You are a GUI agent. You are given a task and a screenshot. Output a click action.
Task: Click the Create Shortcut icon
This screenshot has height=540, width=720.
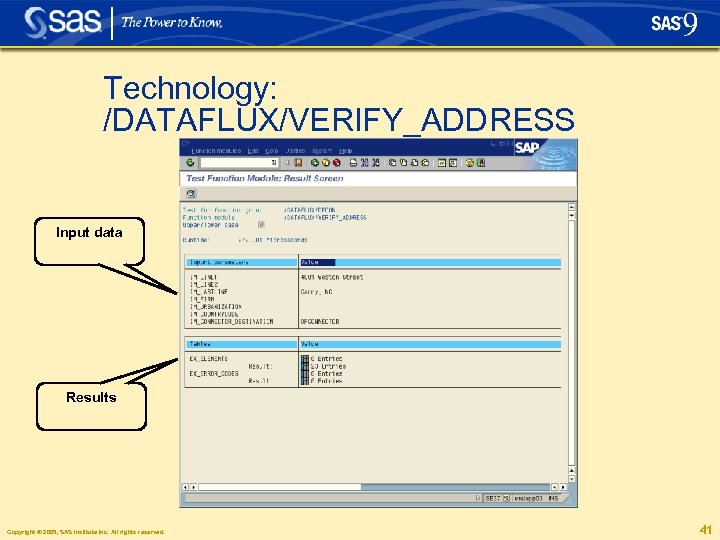453,163
